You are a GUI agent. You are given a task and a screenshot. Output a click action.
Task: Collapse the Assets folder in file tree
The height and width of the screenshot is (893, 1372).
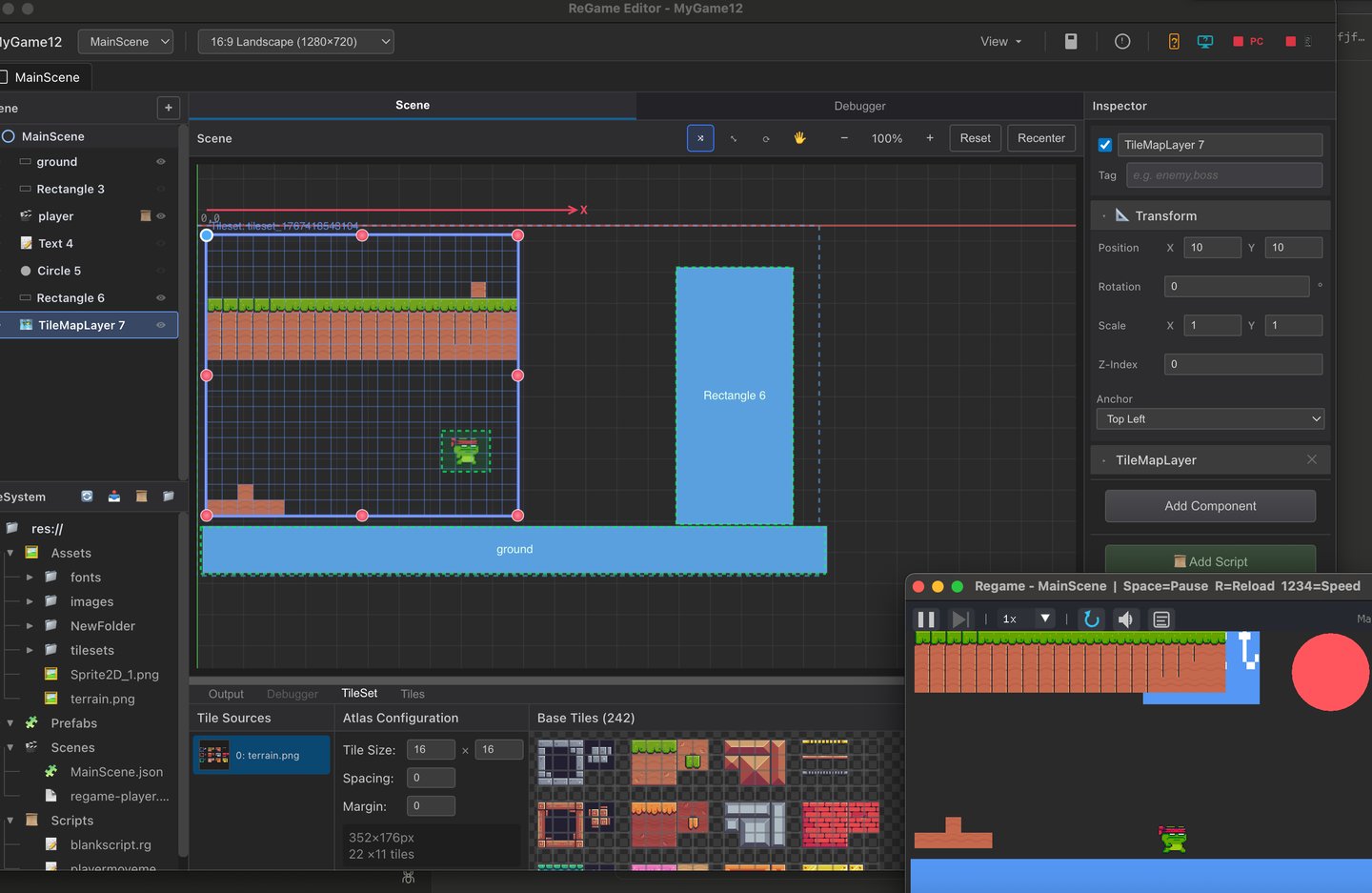(x=10, y=553)
